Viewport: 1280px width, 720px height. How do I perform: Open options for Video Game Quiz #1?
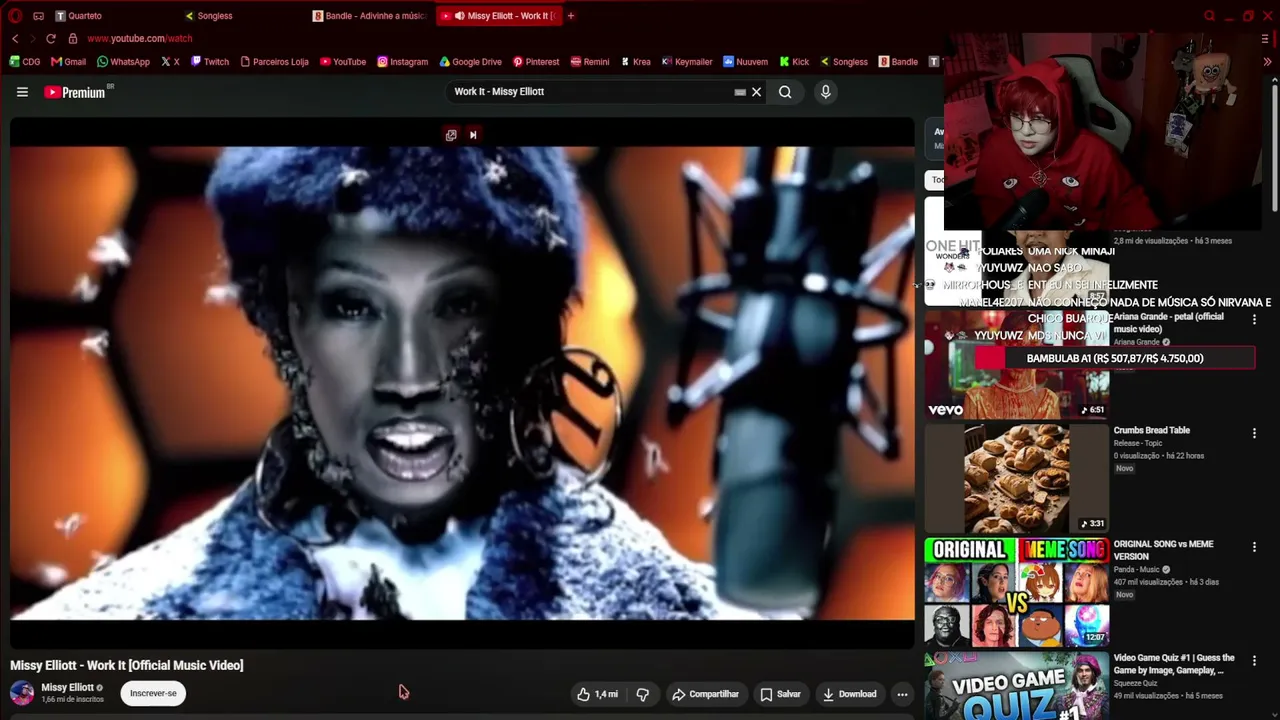coord(1254,661)
